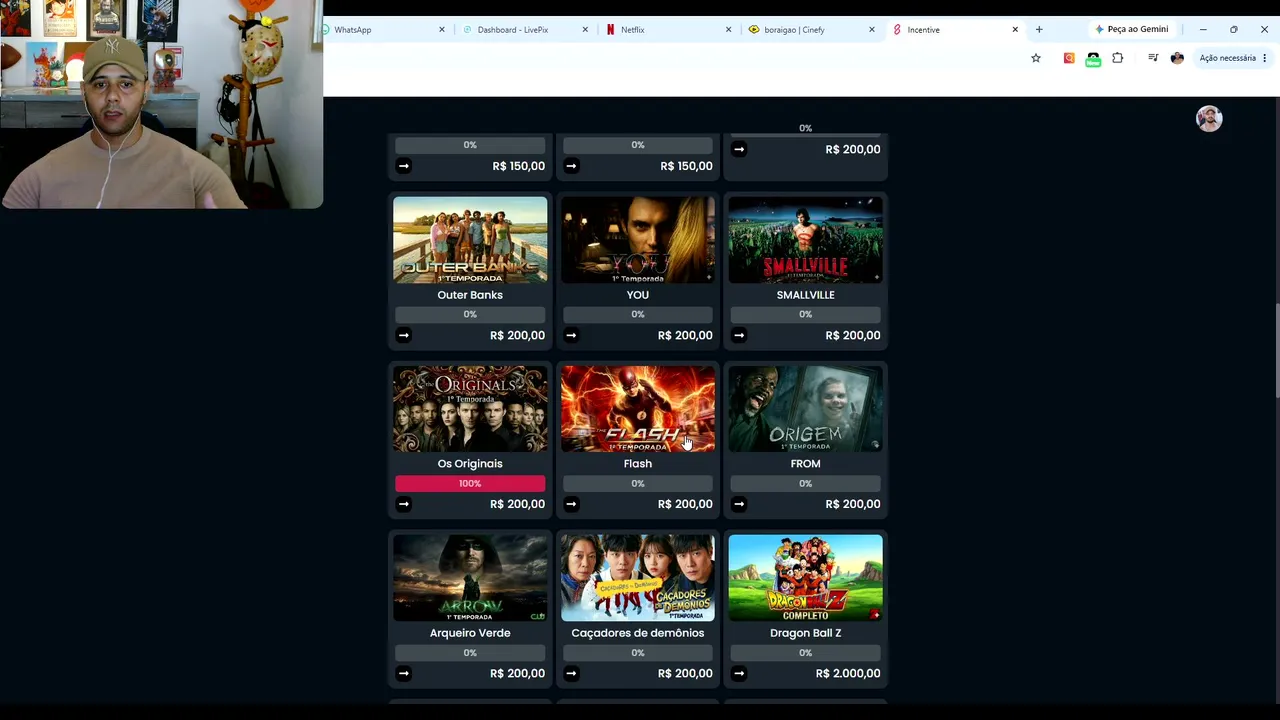Open the red magnifier search extension
Image resolution: width=1280 pixels, height=720 pixels.
pos(1069,58)
